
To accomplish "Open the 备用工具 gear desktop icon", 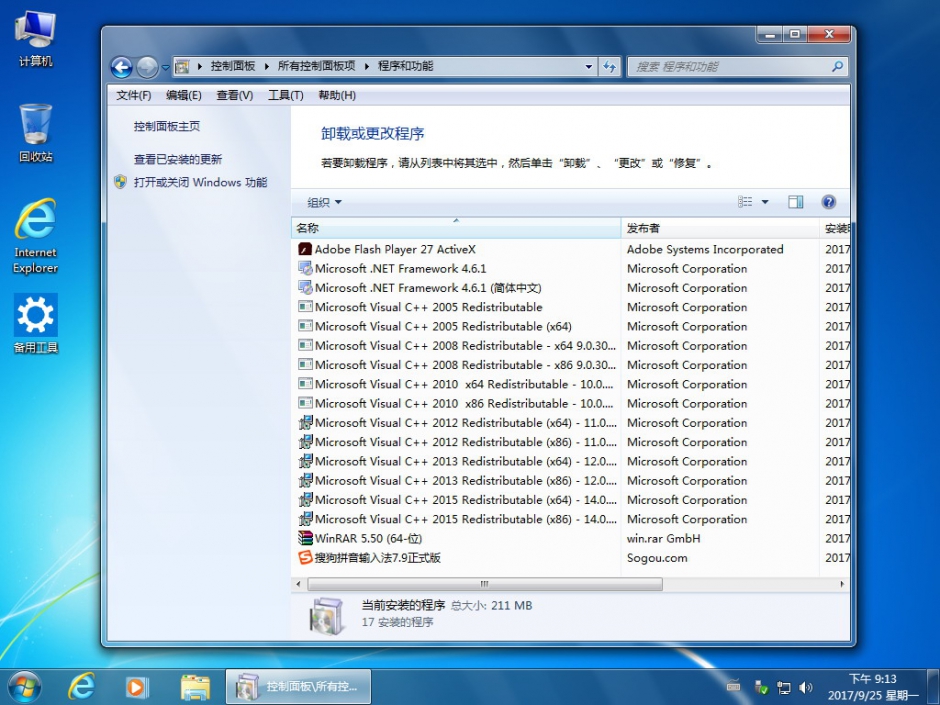I will click(x=35, y=323).
